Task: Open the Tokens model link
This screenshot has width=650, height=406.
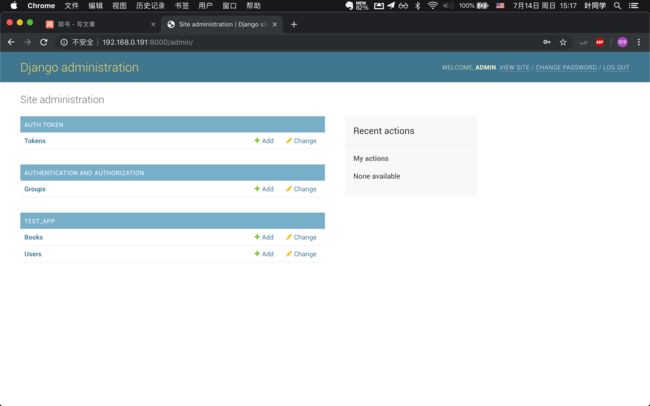Action: click(x=35, y=141)
